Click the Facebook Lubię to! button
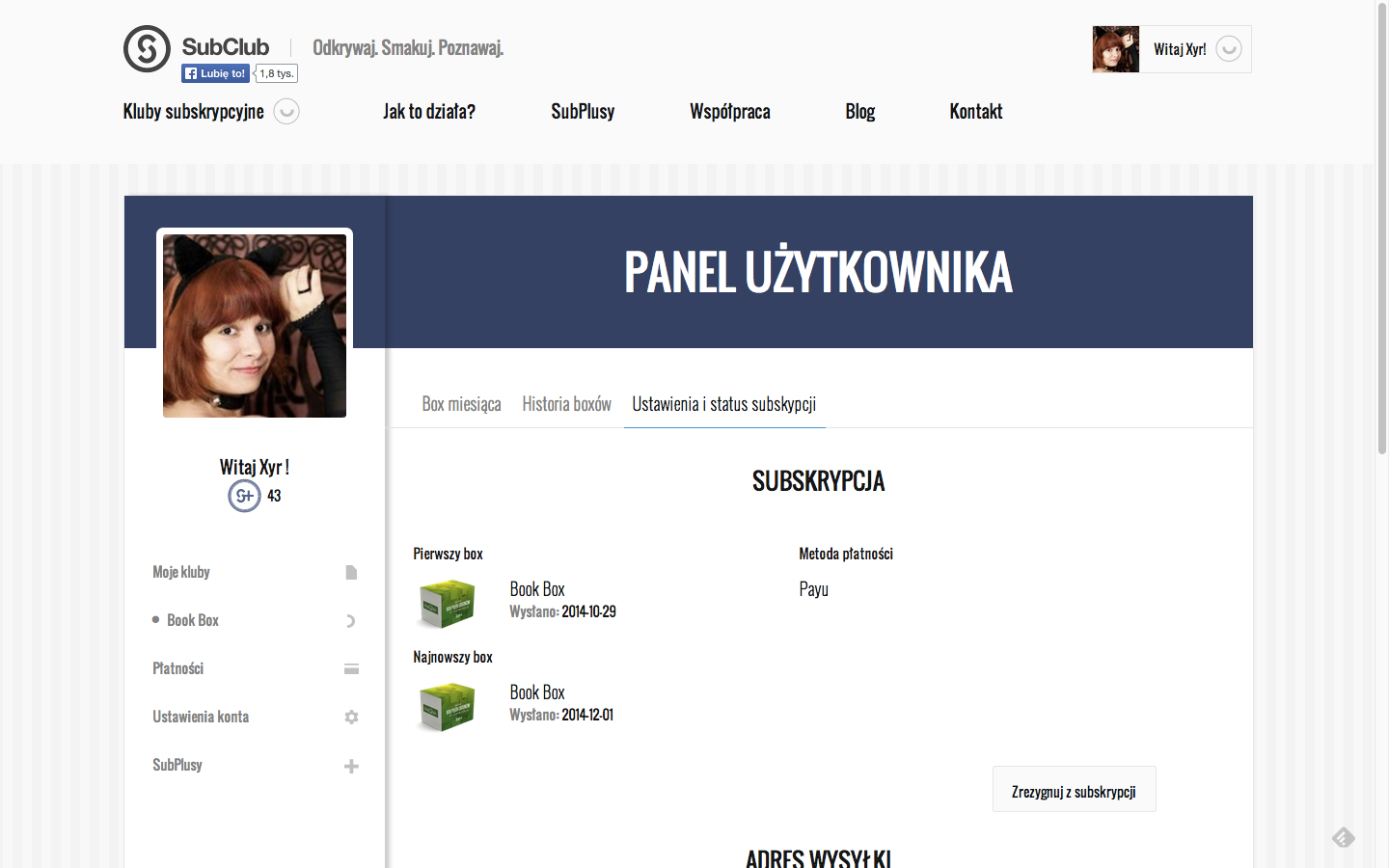 click(215, 73)
